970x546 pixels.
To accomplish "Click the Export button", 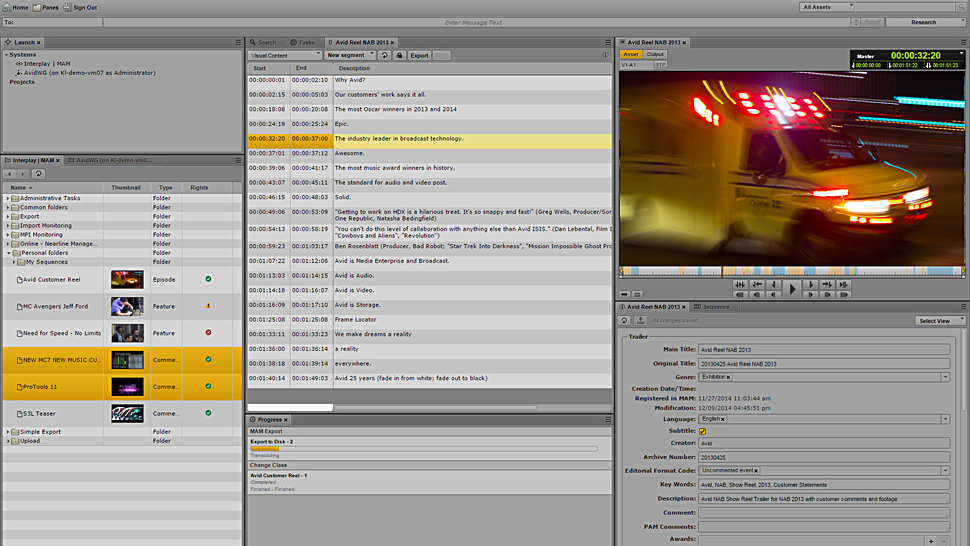I will tap(419, 56).
